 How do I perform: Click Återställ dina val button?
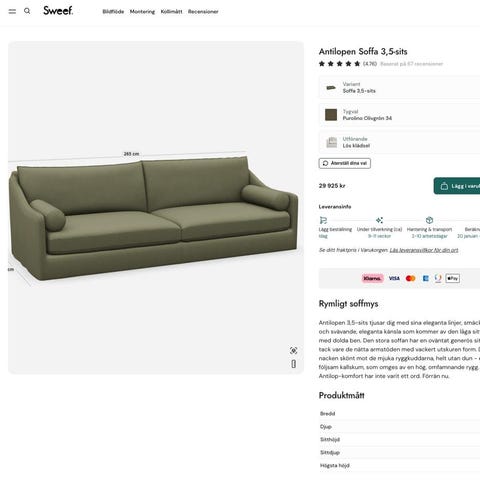point(345,163)
